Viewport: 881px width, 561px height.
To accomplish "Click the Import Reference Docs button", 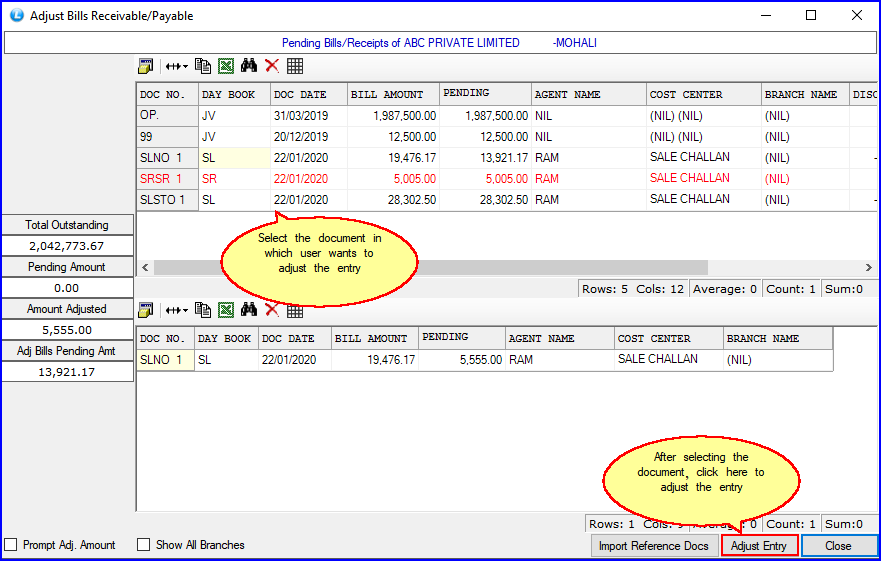I will point(654,546).
